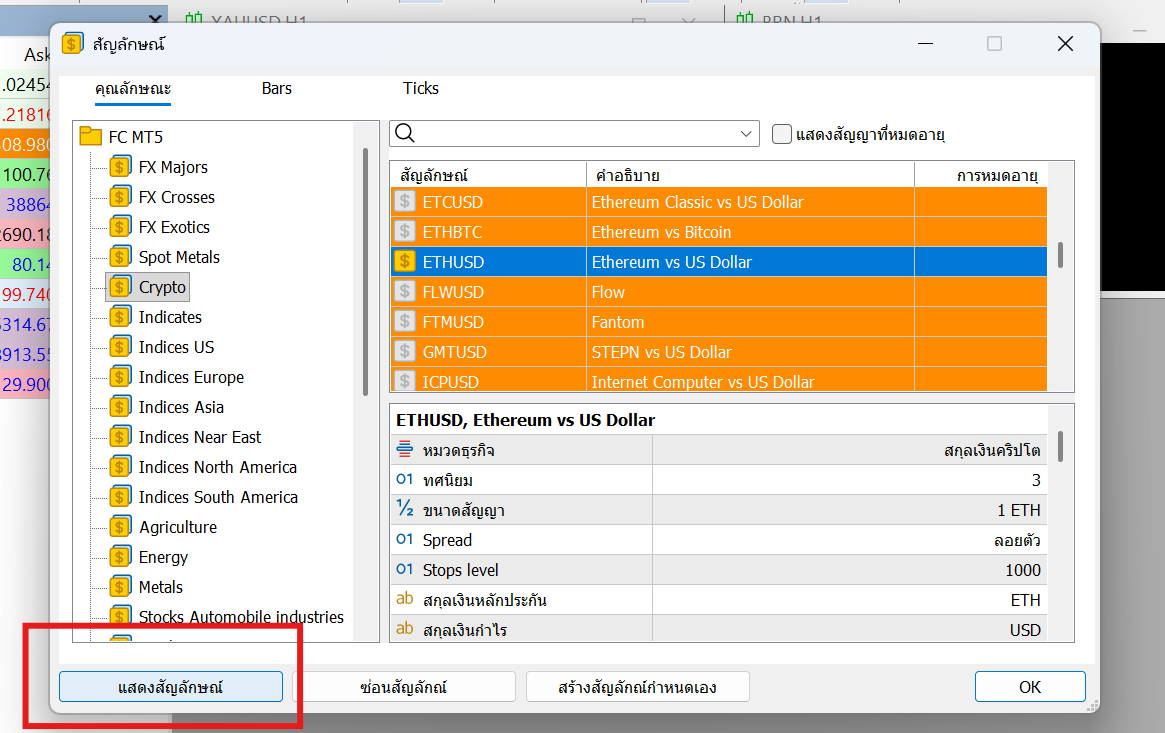Screen dimensions: 1165x733
Task: Click the FLWUSD dollar symbol icon
Action: [405, 292]
